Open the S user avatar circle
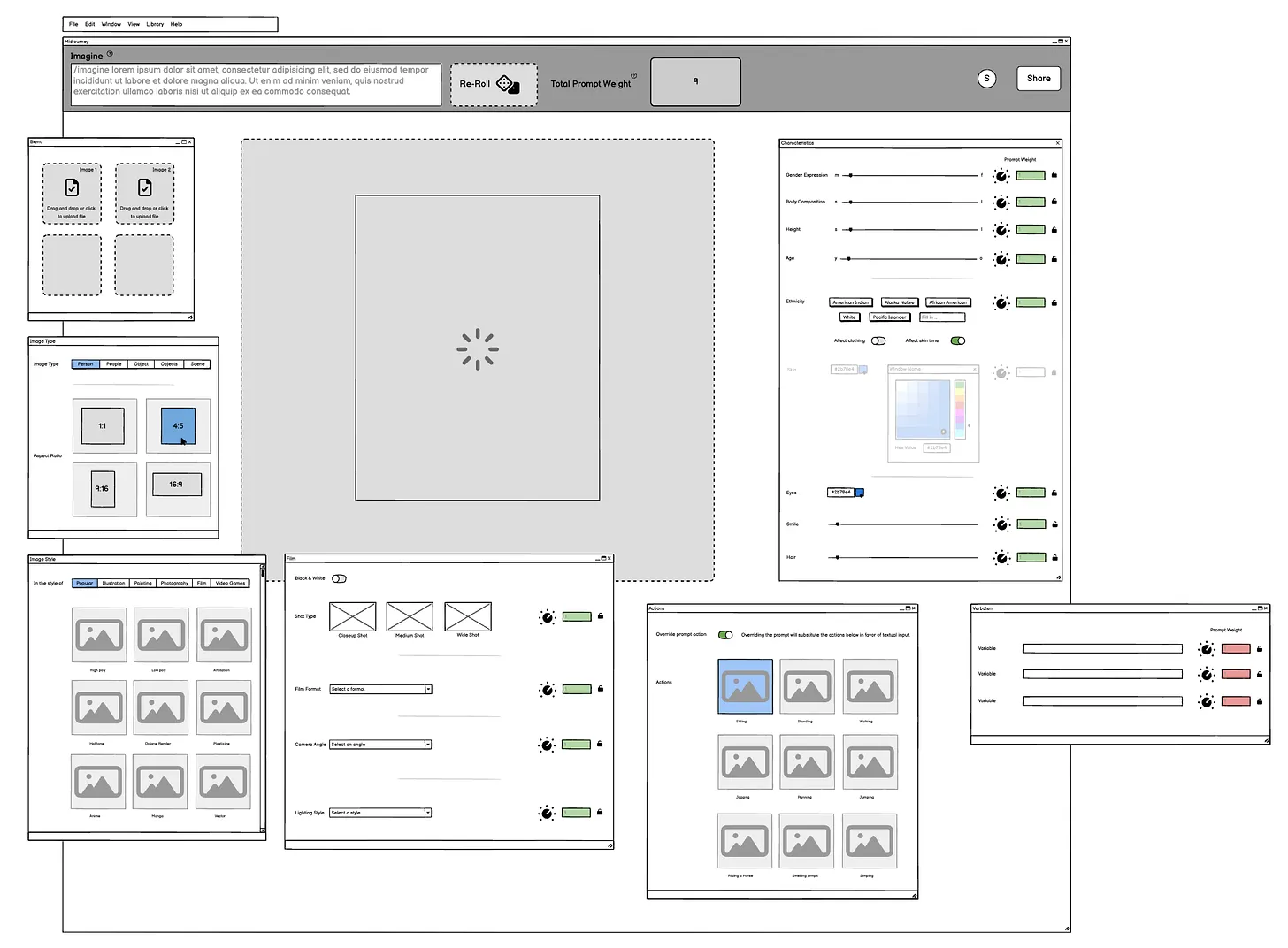 [x=986, y=79]
